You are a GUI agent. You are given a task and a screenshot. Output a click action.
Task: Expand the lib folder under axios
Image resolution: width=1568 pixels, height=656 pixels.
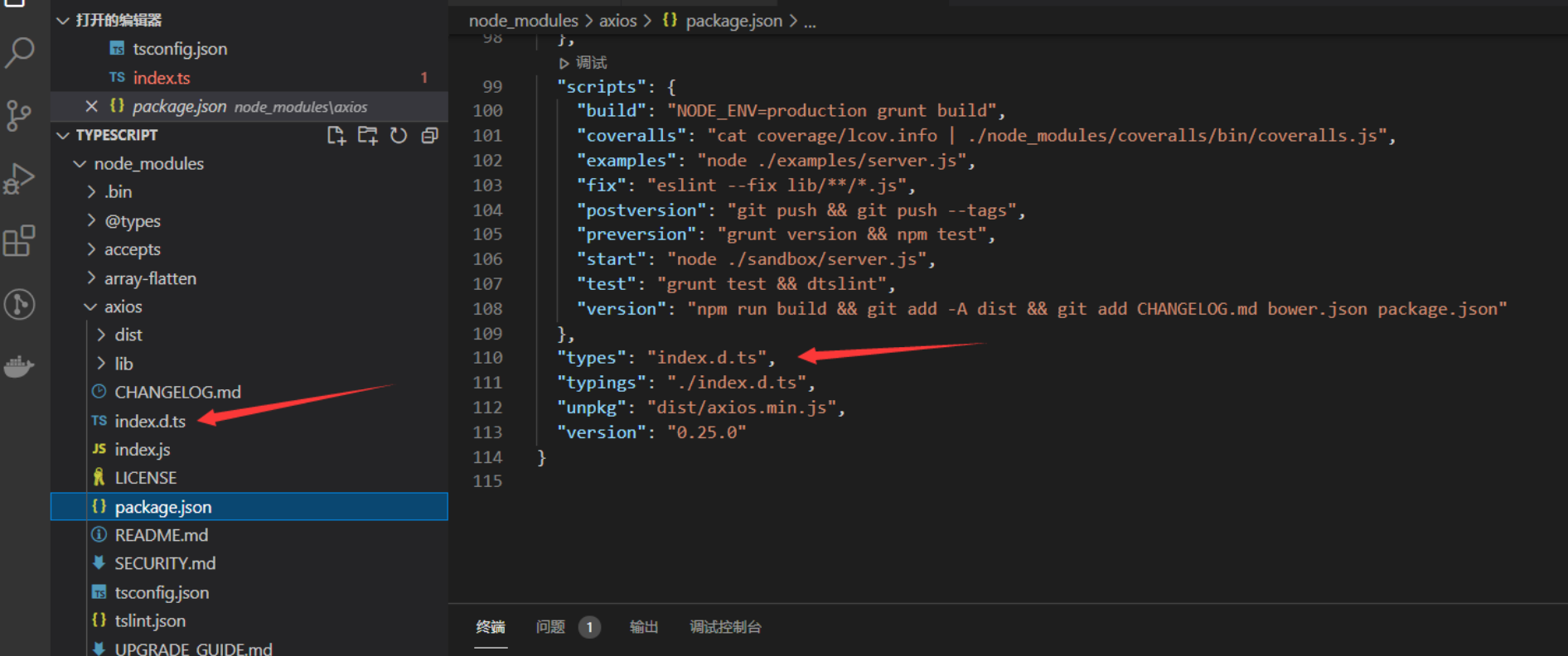(x=101, y=364)
